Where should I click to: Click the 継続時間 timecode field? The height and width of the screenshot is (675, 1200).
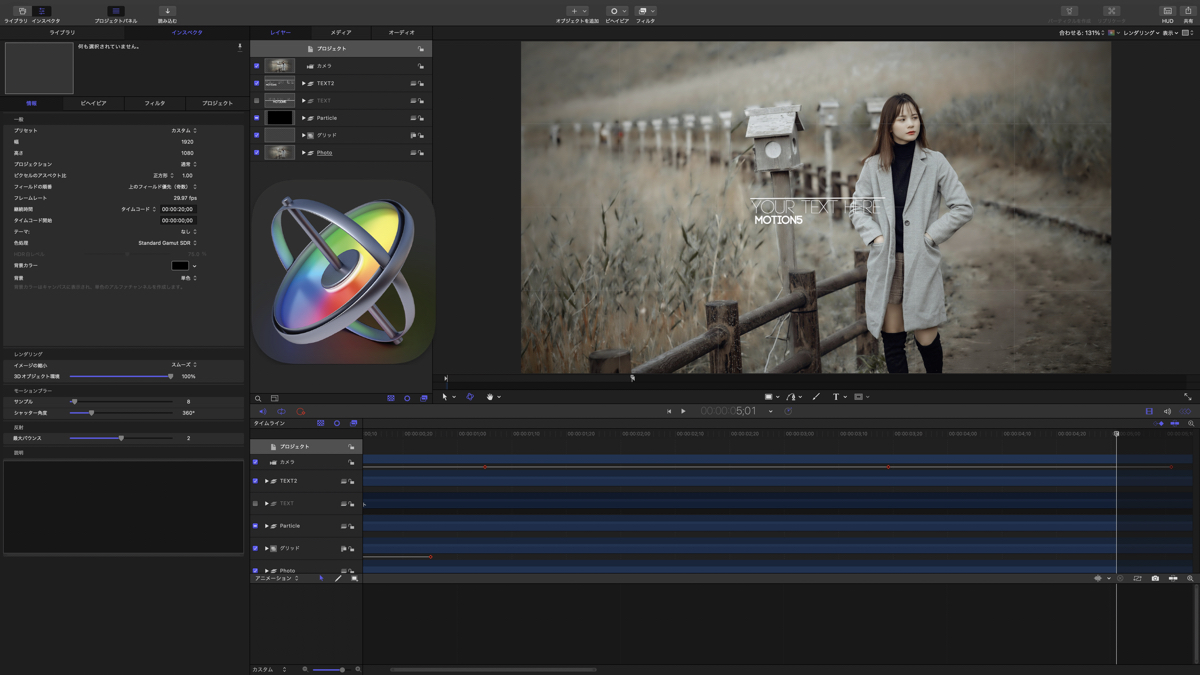(178, 209)
